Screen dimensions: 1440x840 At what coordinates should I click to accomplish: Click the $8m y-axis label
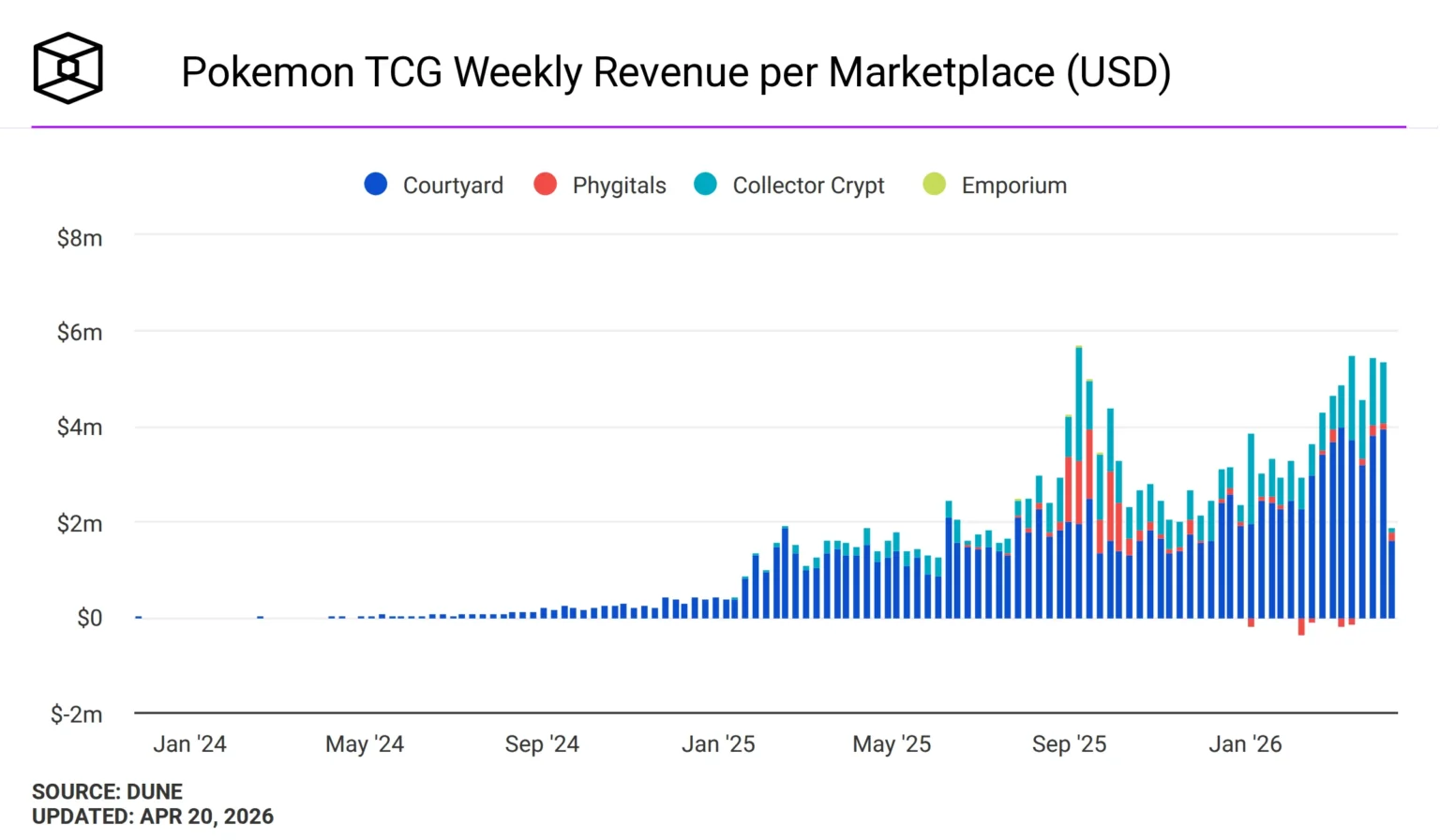pos(80,238)
